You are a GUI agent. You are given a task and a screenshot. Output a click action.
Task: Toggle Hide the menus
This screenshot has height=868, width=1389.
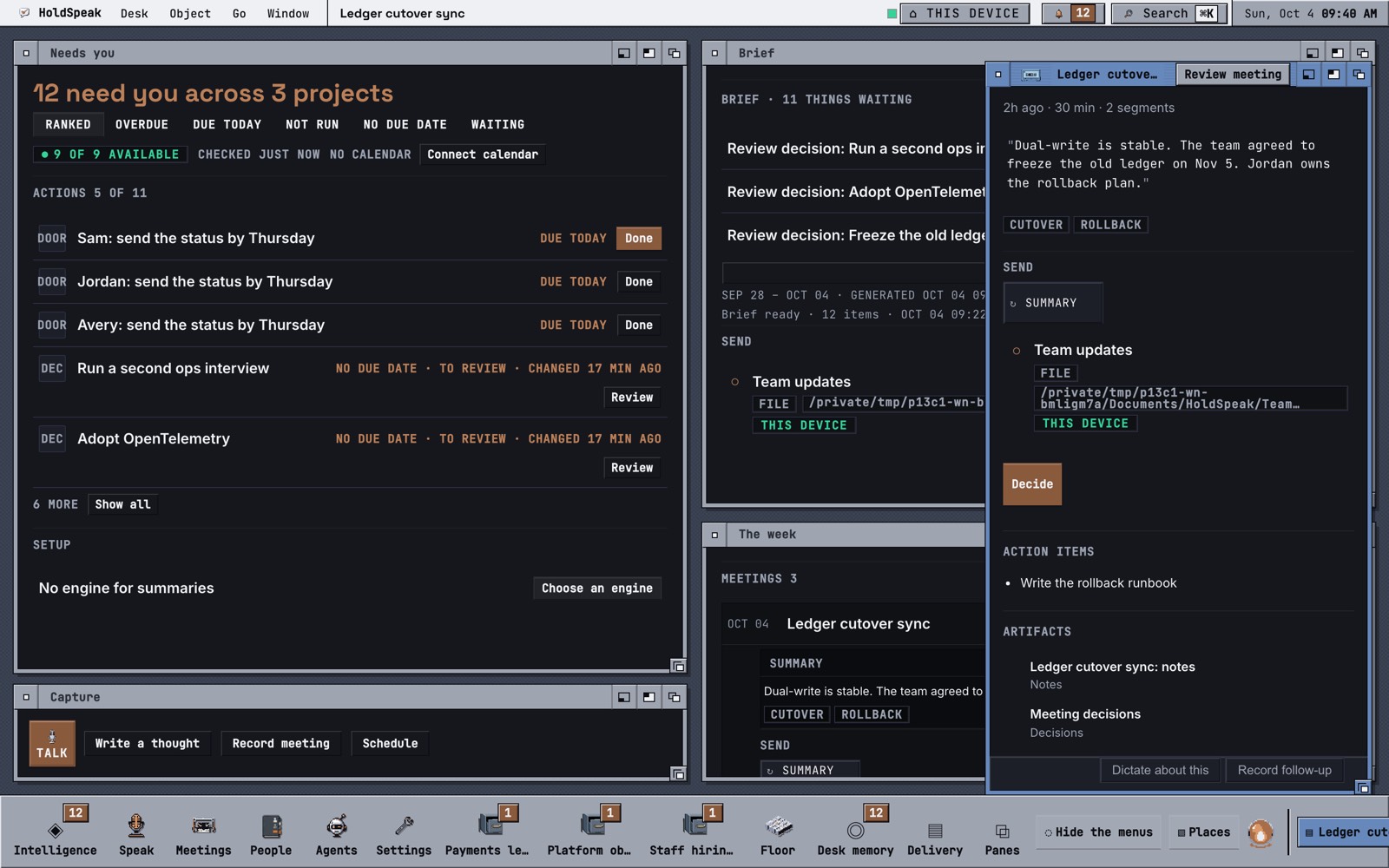coord(1099,832)
